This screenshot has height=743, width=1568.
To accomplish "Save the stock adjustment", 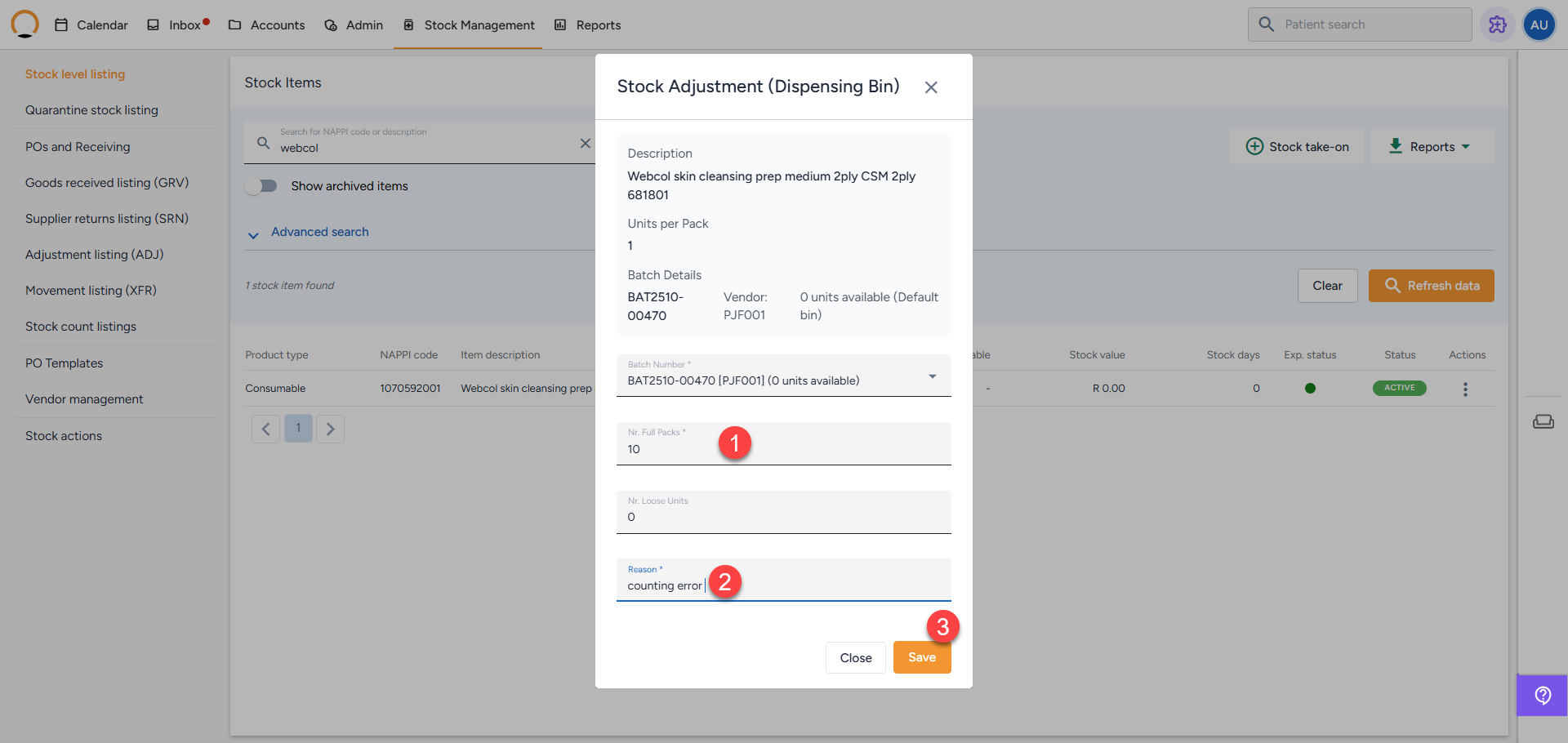I will [921, 657].
